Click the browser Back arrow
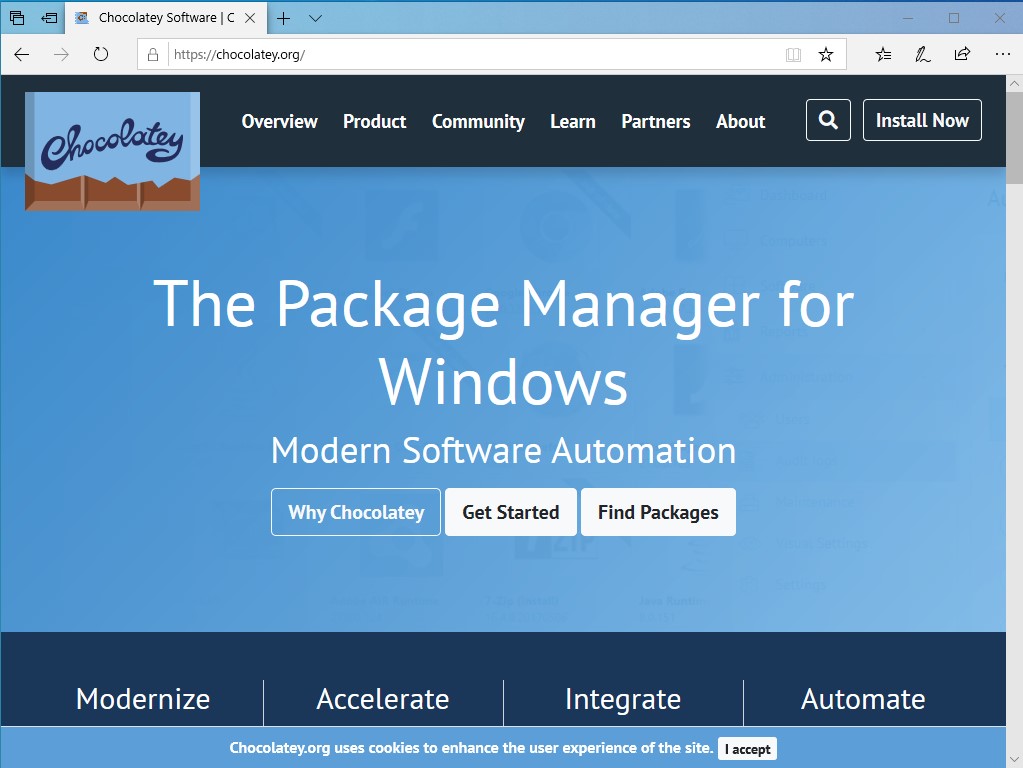Viewport: 1023px width, 768px height. point(22,54)
